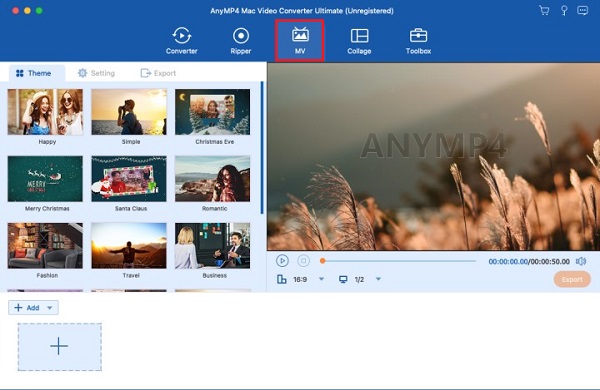Click the large plus add-media placeholder

coord(59,347)
